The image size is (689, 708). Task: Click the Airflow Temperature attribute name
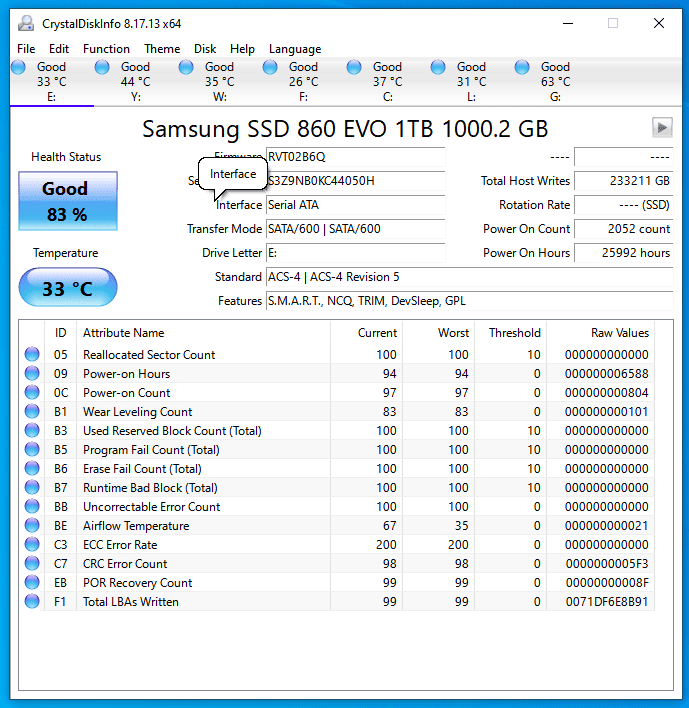[x=136, y=526]
